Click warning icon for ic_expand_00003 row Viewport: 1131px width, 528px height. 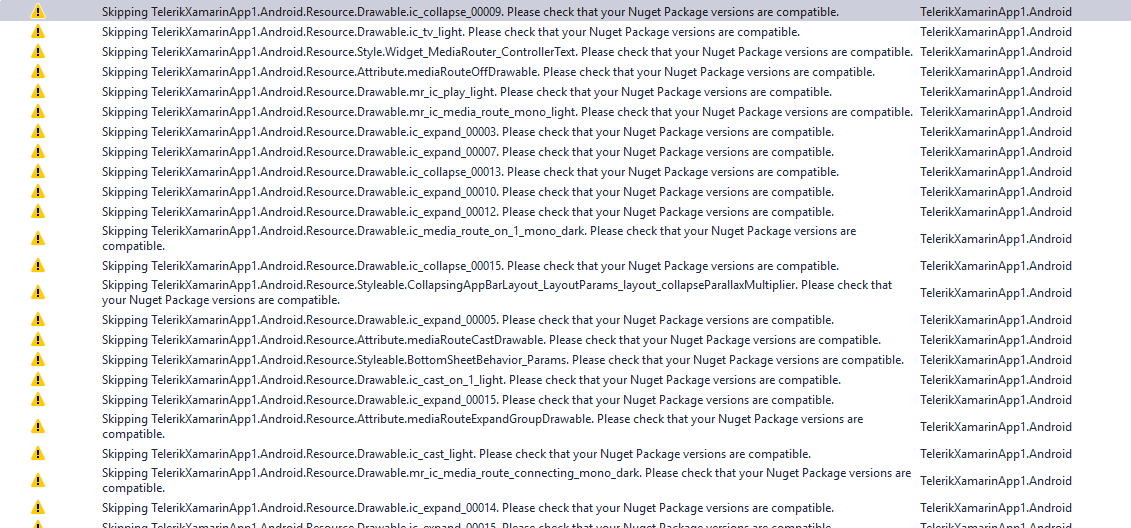tap(38, 132)
